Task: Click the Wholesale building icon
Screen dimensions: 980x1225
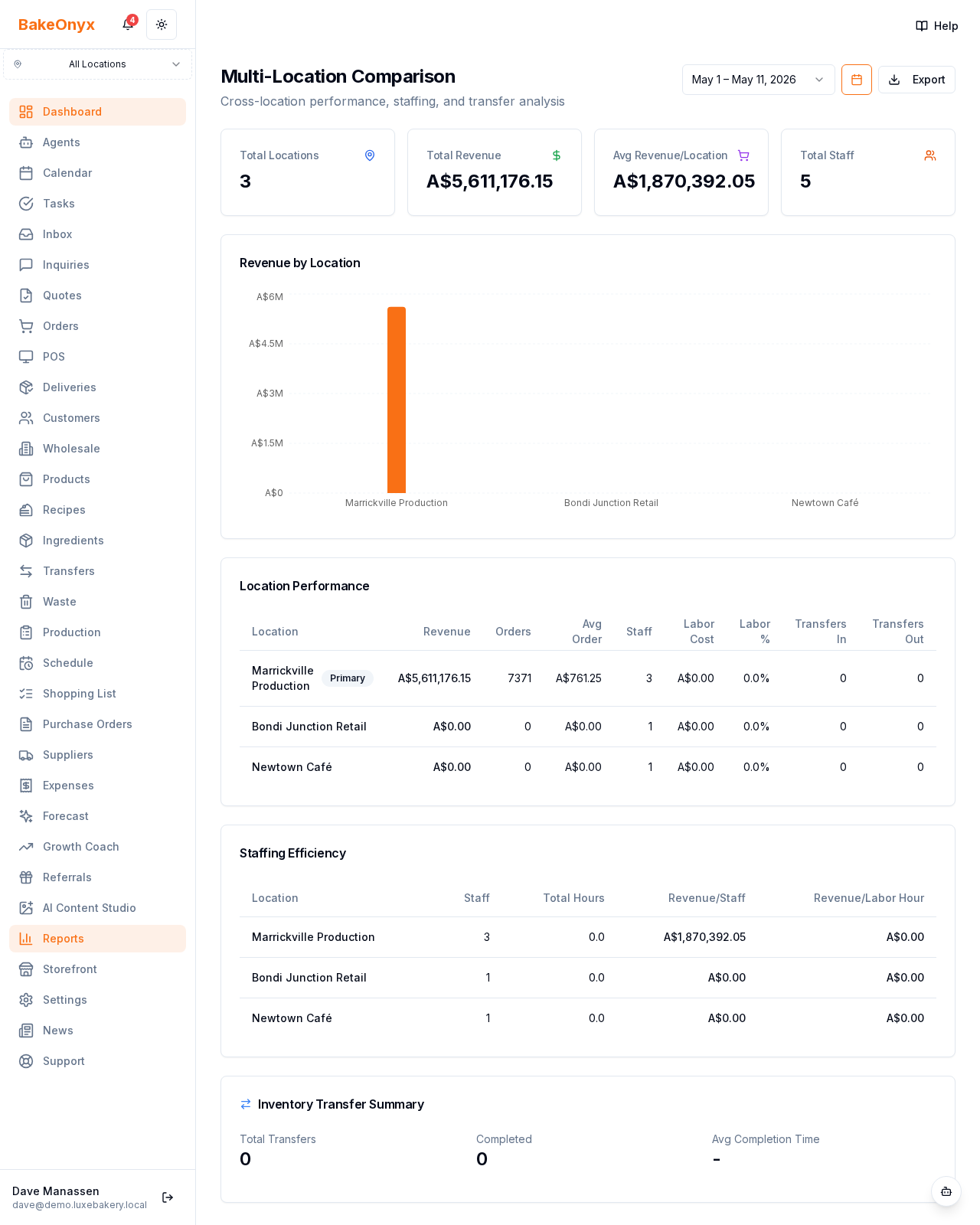Action: (x=26, y=449)
